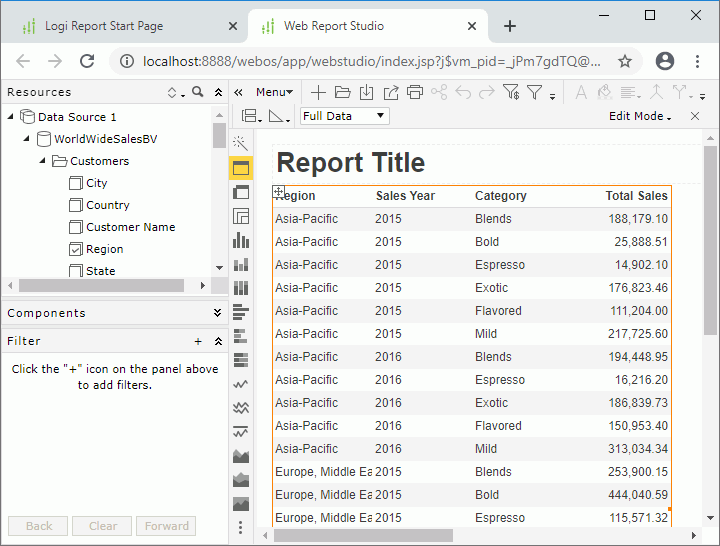The height and width of the screenshot is (546, 720).
Task: Click the Report Title heading
Action: 350,163
